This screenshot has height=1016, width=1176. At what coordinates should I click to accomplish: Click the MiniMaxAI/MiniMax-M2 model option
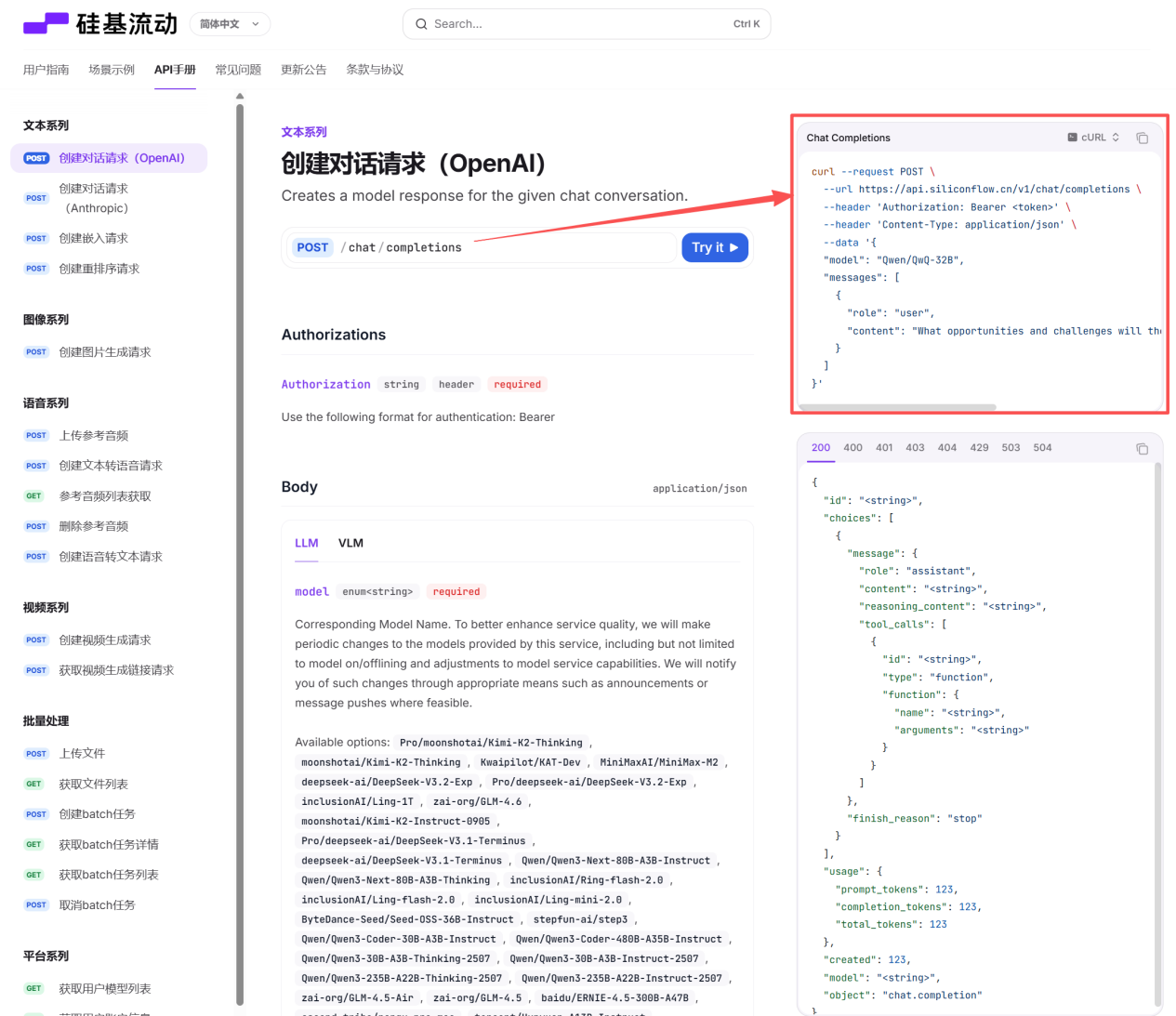coord(659,763)
